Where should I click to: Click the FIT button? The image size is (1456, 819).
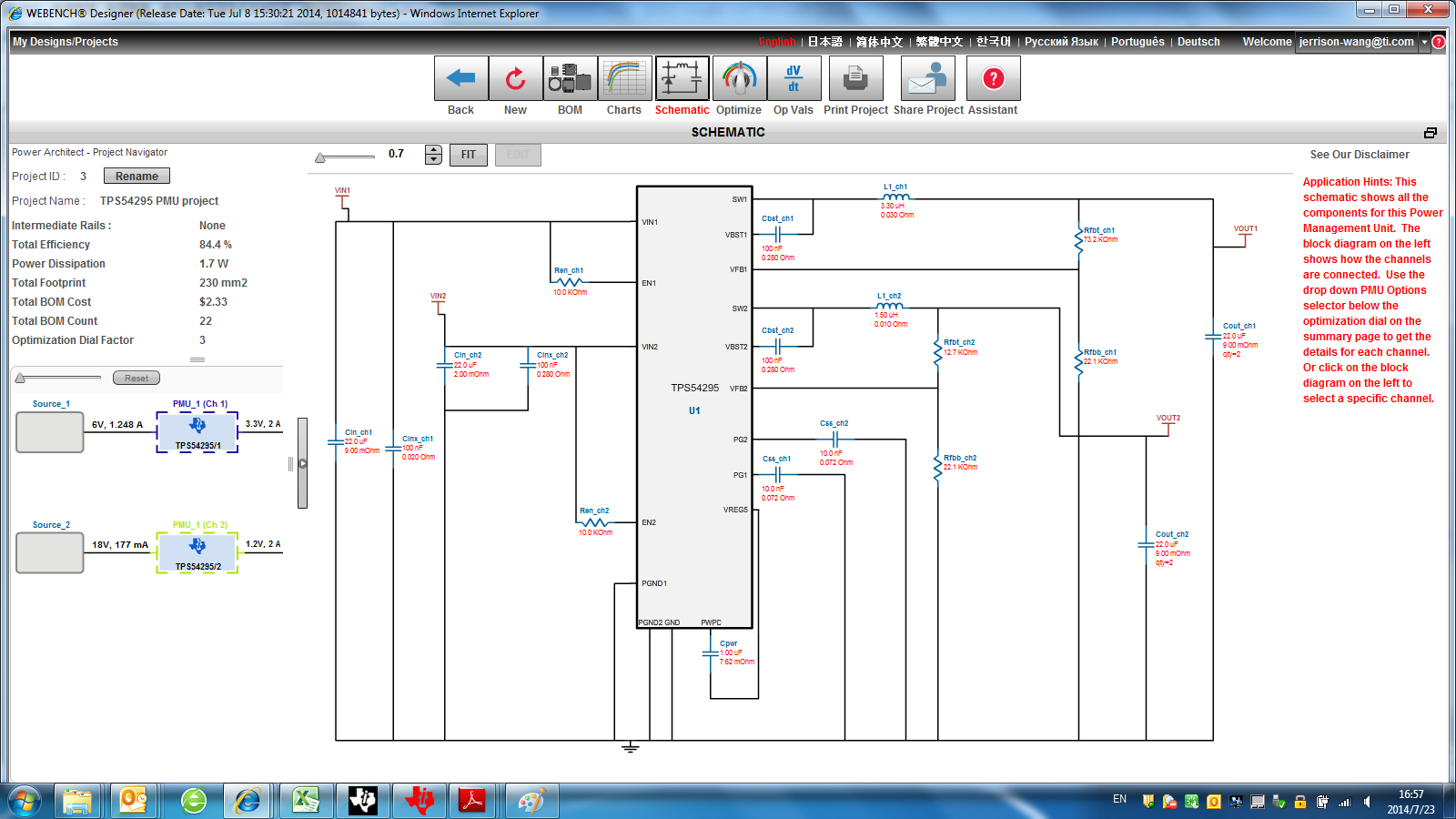pos(468,155)
